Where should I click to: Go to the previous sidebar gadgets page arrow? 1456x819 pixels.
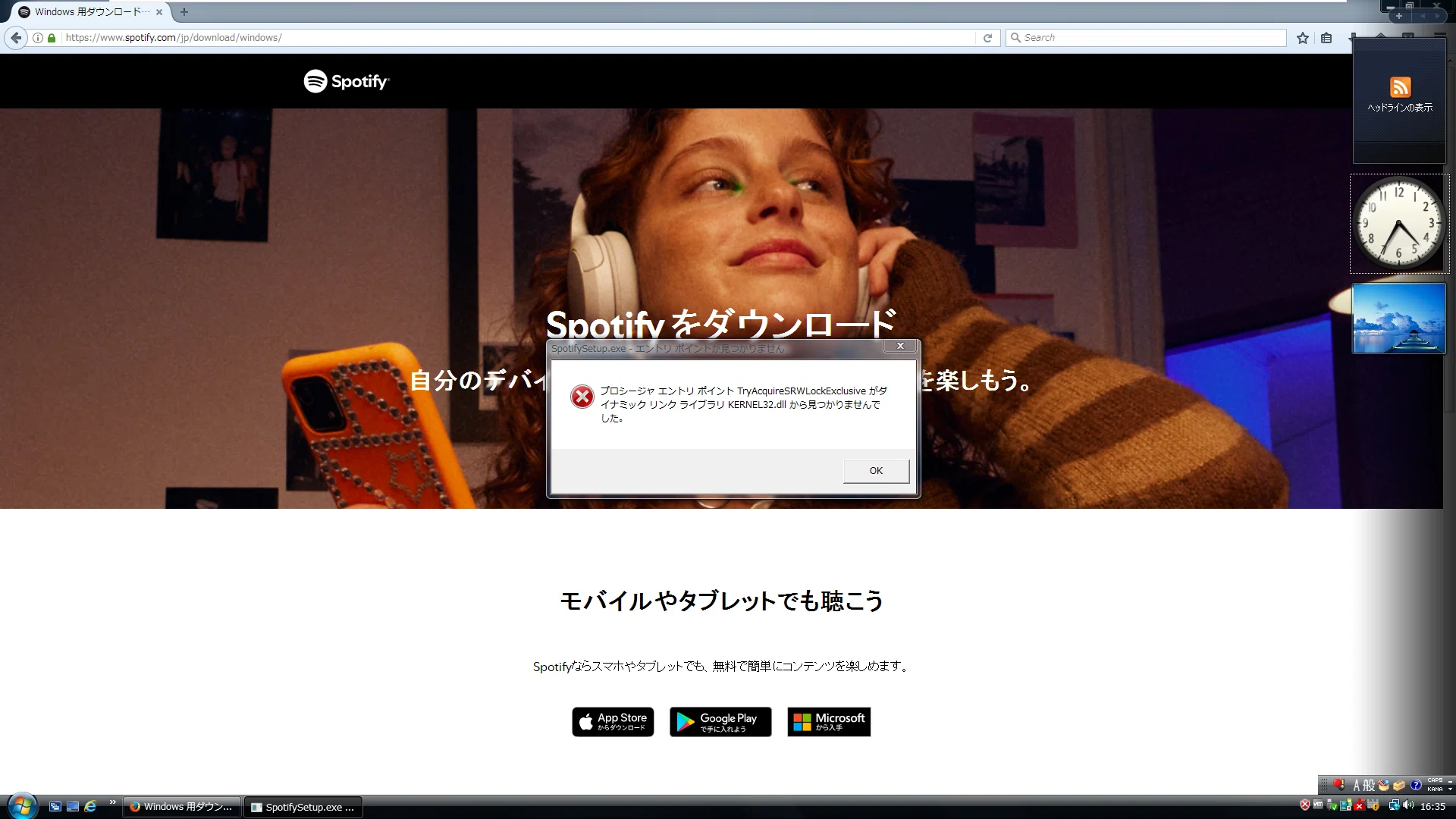1423,16
